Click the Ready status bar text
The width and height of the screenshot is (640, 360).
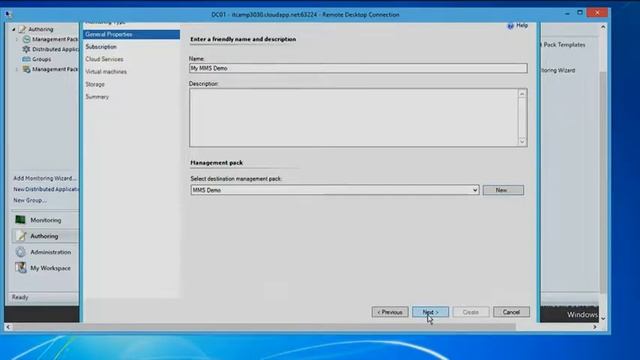(20, 298)
